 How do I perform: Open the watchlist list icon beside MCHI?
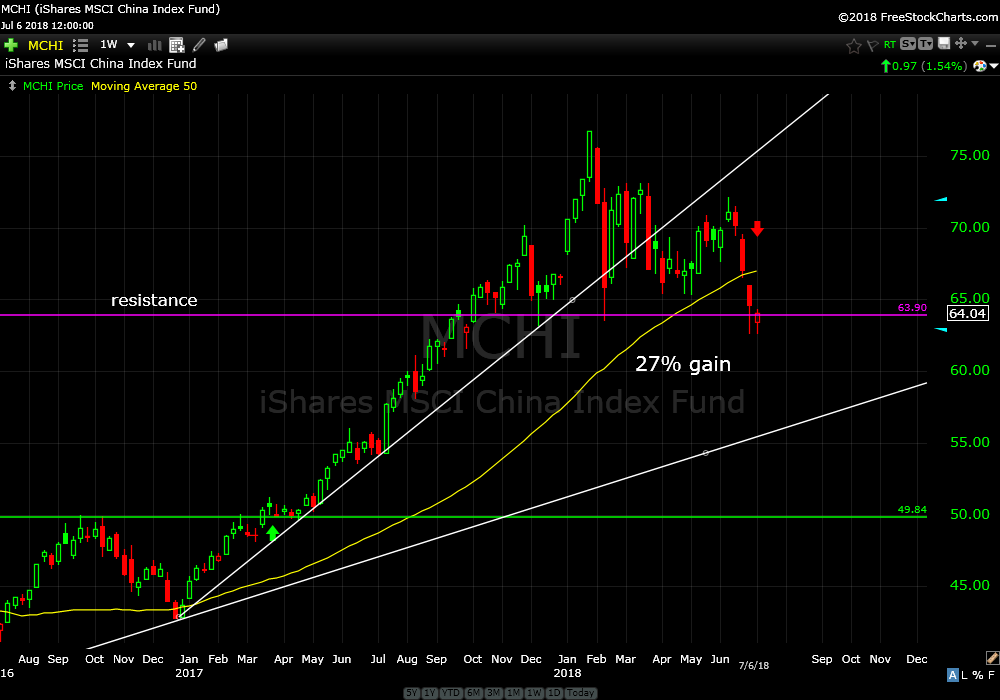pos(81,45)
